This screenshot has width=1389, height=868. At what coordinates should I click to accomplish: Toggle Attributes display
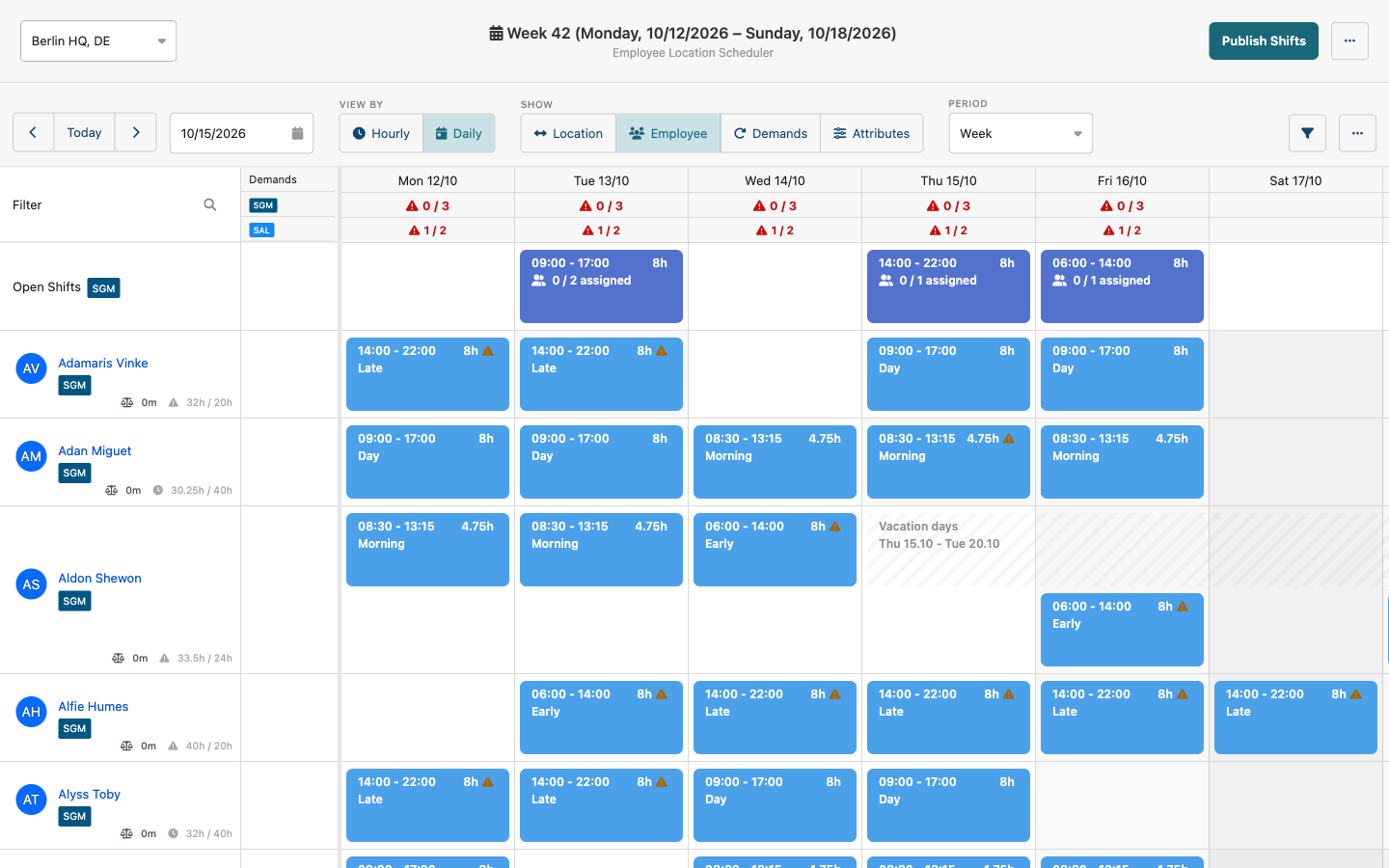pyautogui.click(x=872, y=133)
